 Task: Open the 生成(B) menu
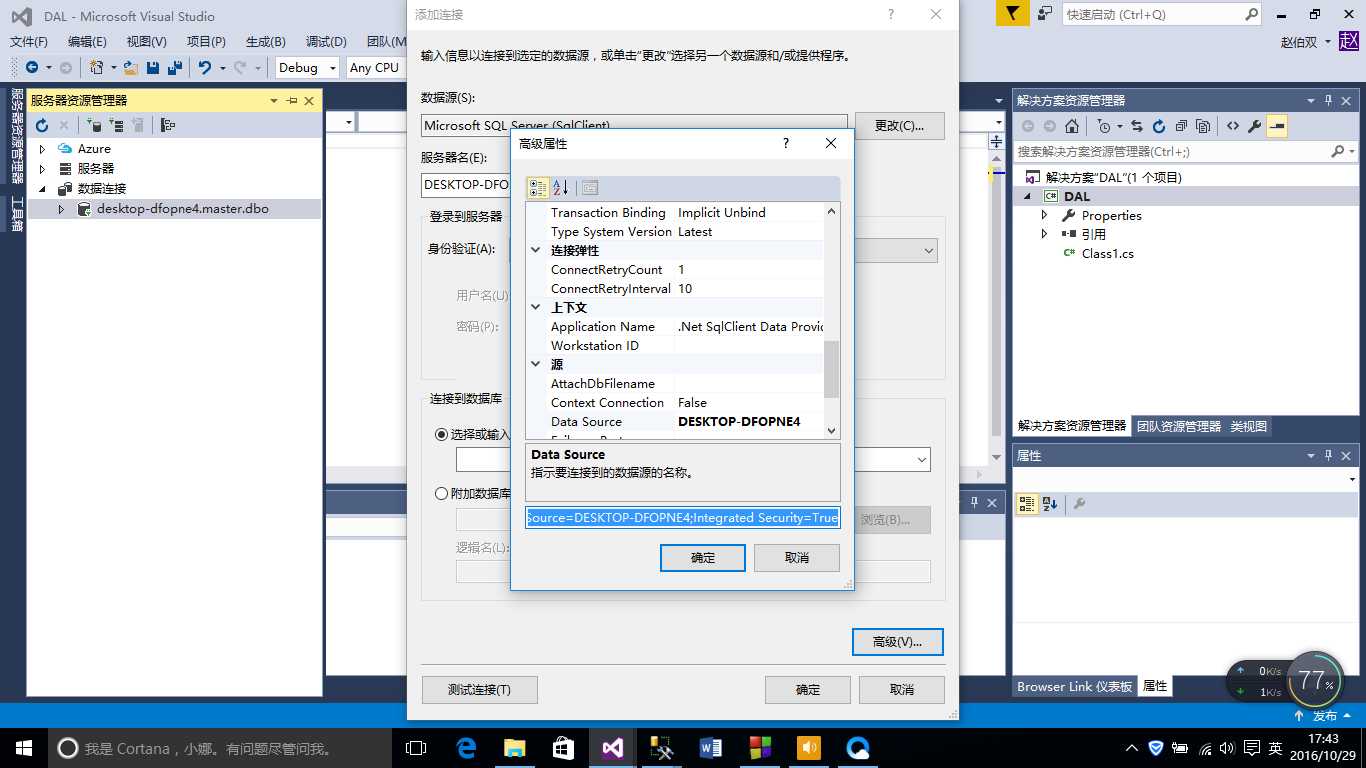[x=266, y=41]
